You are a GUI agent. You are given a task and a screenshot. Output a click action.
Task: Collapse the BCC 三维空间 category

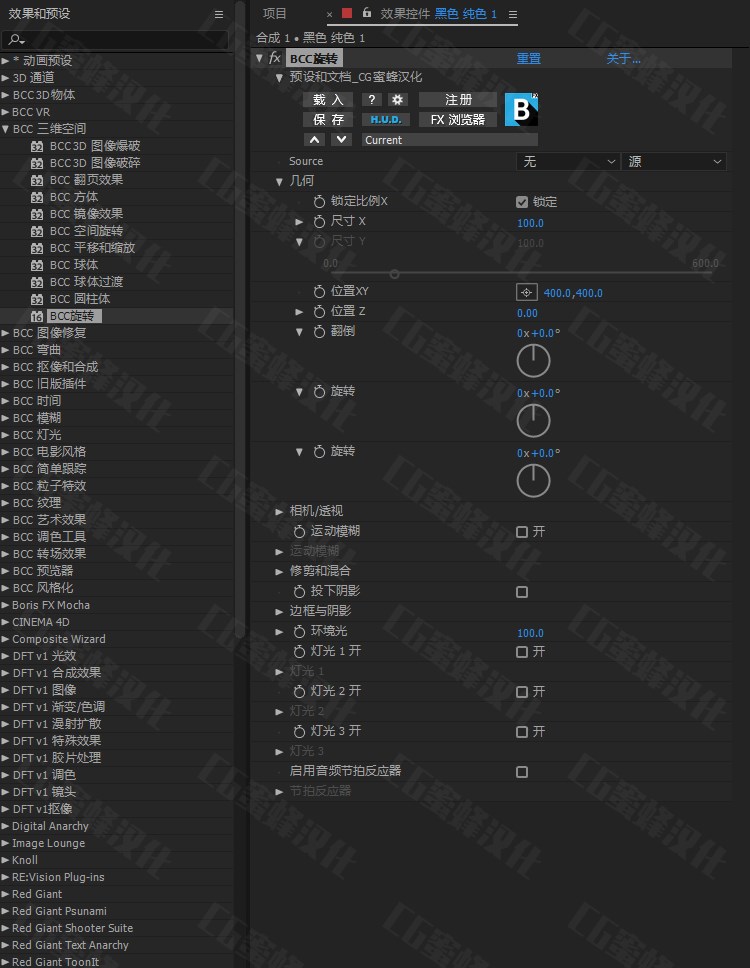6,129
